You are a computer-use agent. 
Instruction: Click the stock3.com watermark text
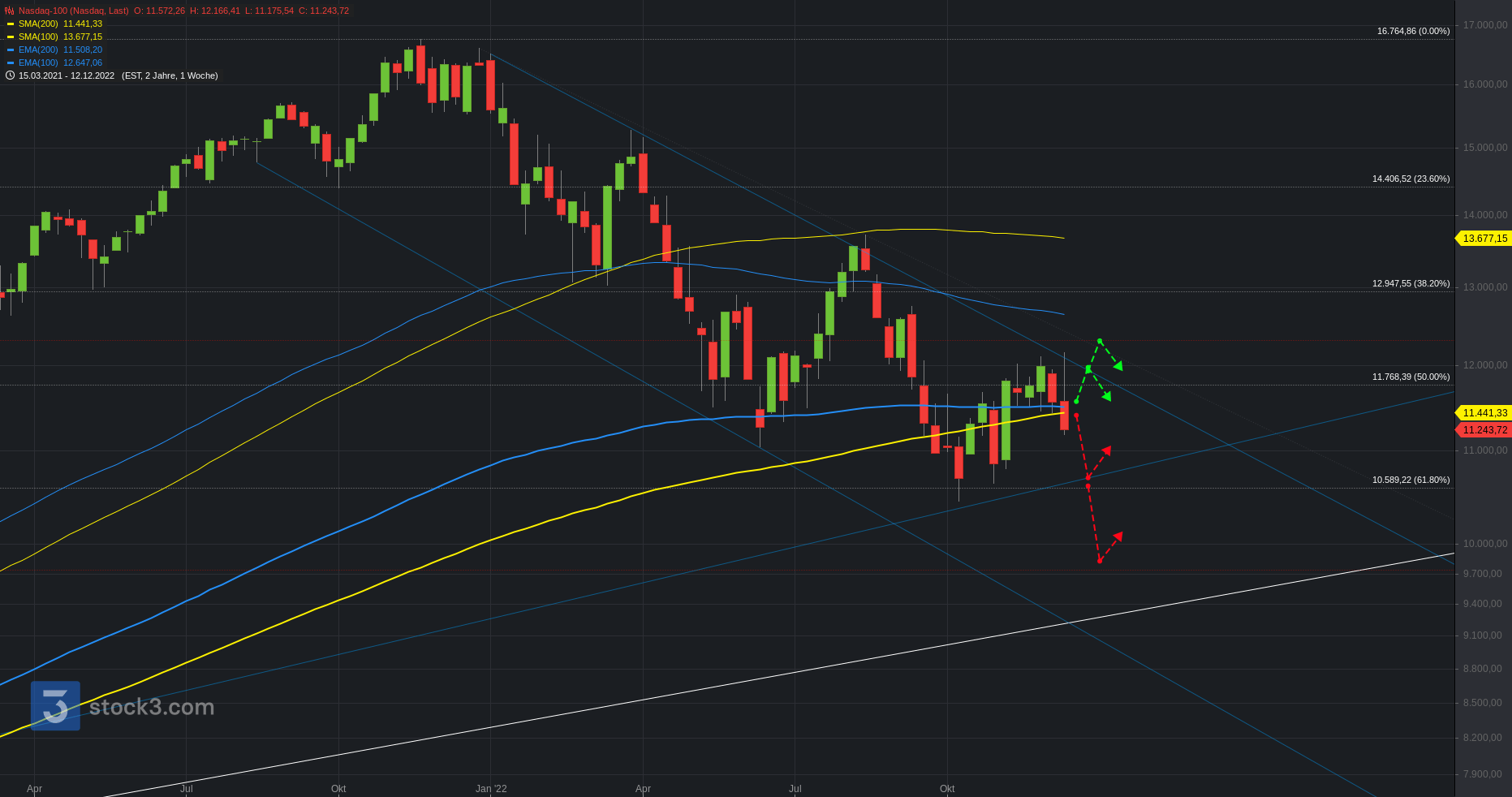[152, 707]
